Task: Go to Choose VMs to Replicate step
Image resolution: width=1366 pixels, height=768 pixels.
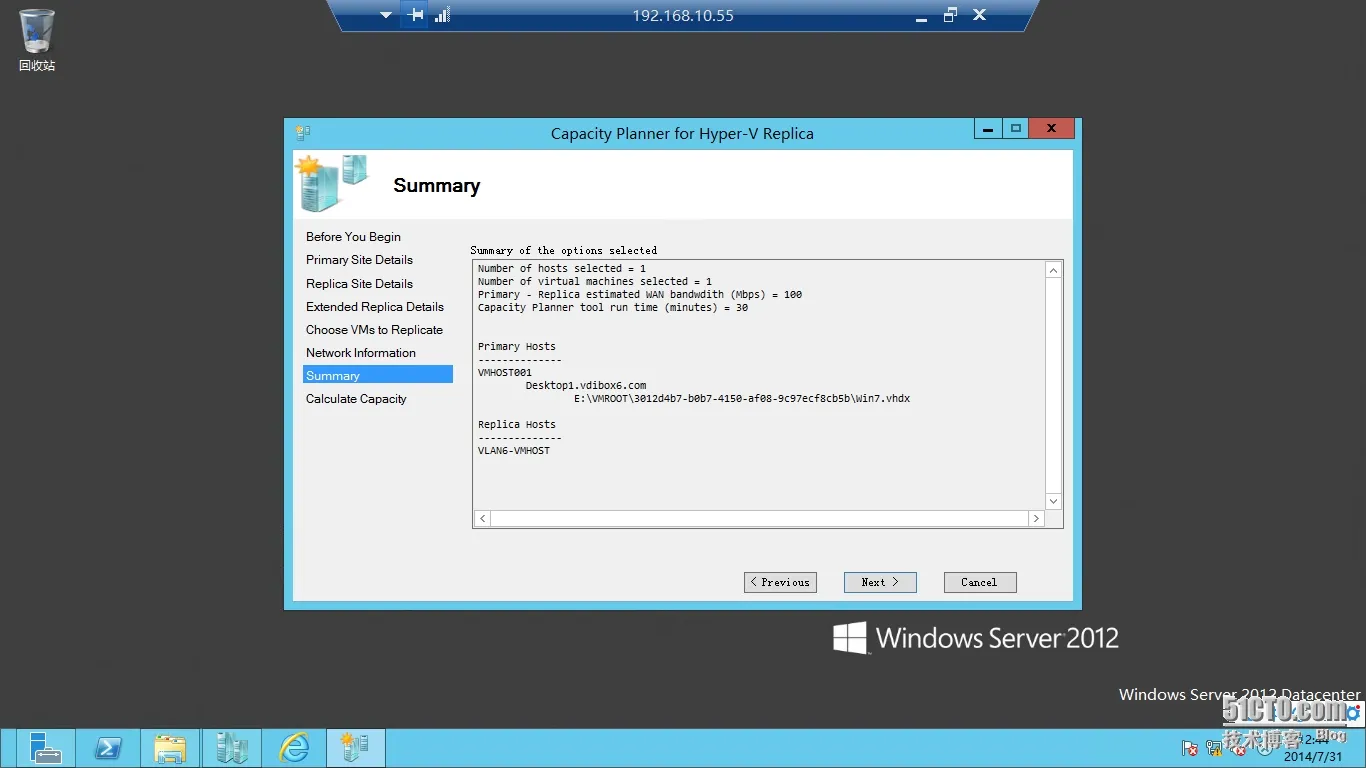Action: tap(374, 330)
